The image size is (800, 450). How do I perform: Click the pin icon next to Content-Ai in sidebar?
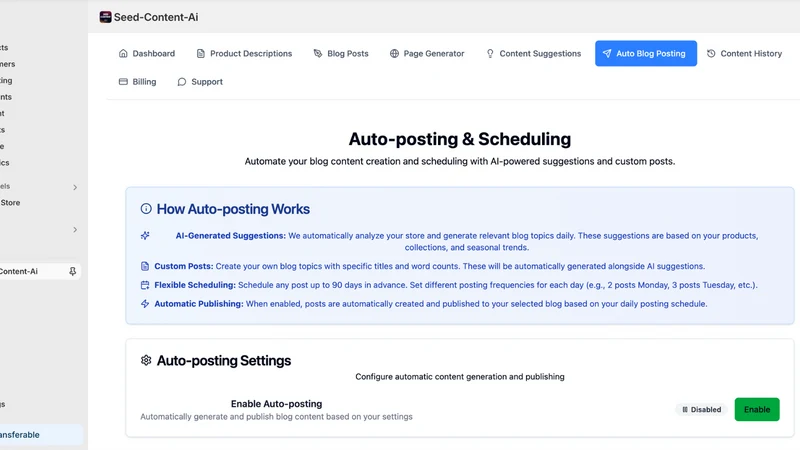click(72, 271)
